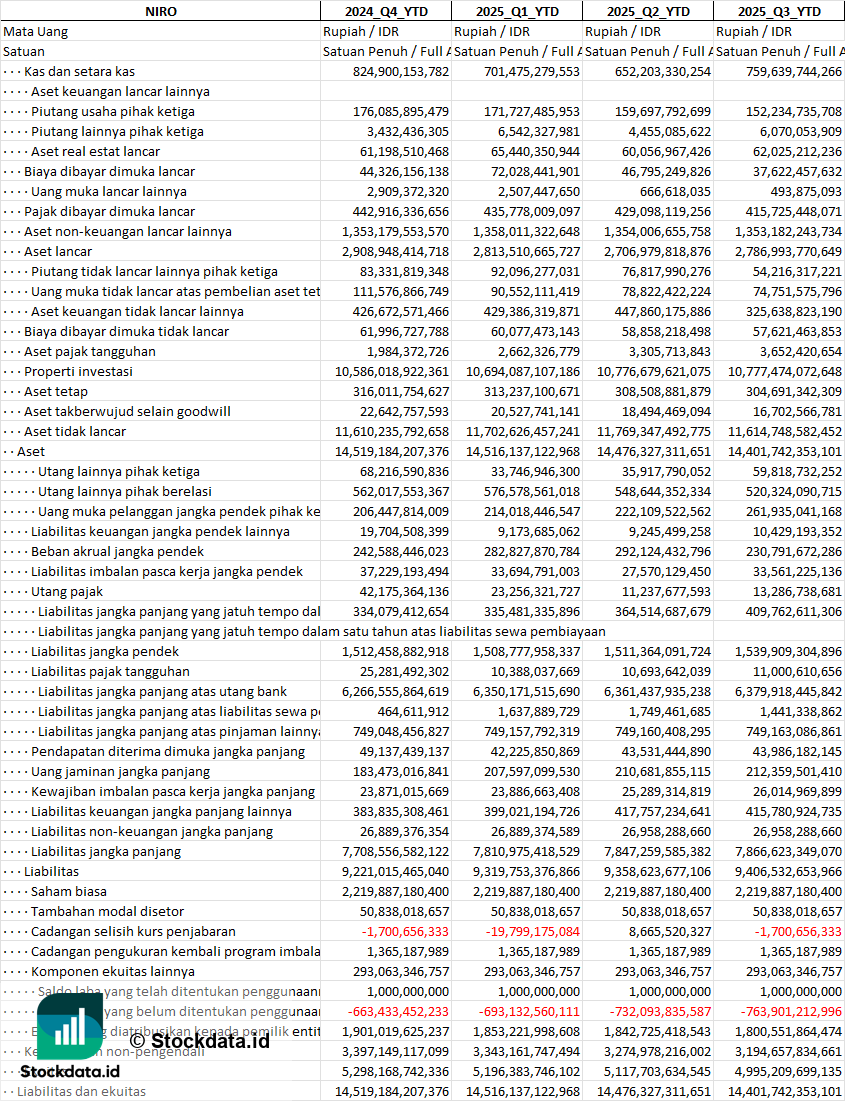Select Kewajiban imbalan pasca kerja jangka panjang
Viewport: 845px width, 1101px height.
pos(173,791)
